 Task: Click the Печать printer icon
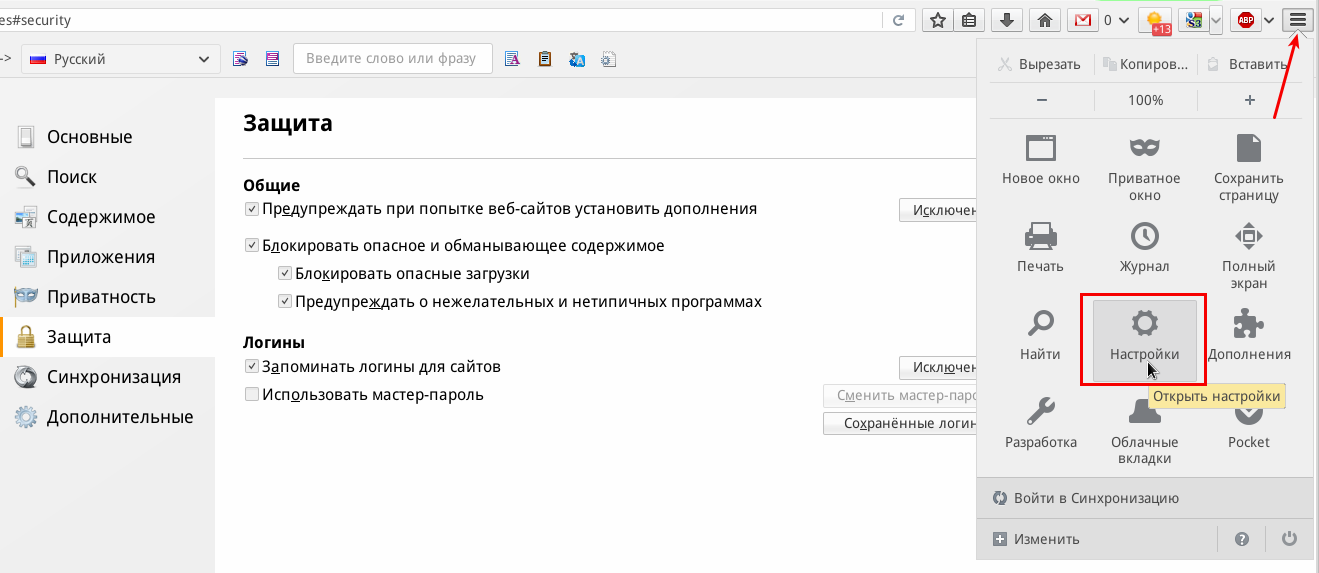tap(1041, 248)
